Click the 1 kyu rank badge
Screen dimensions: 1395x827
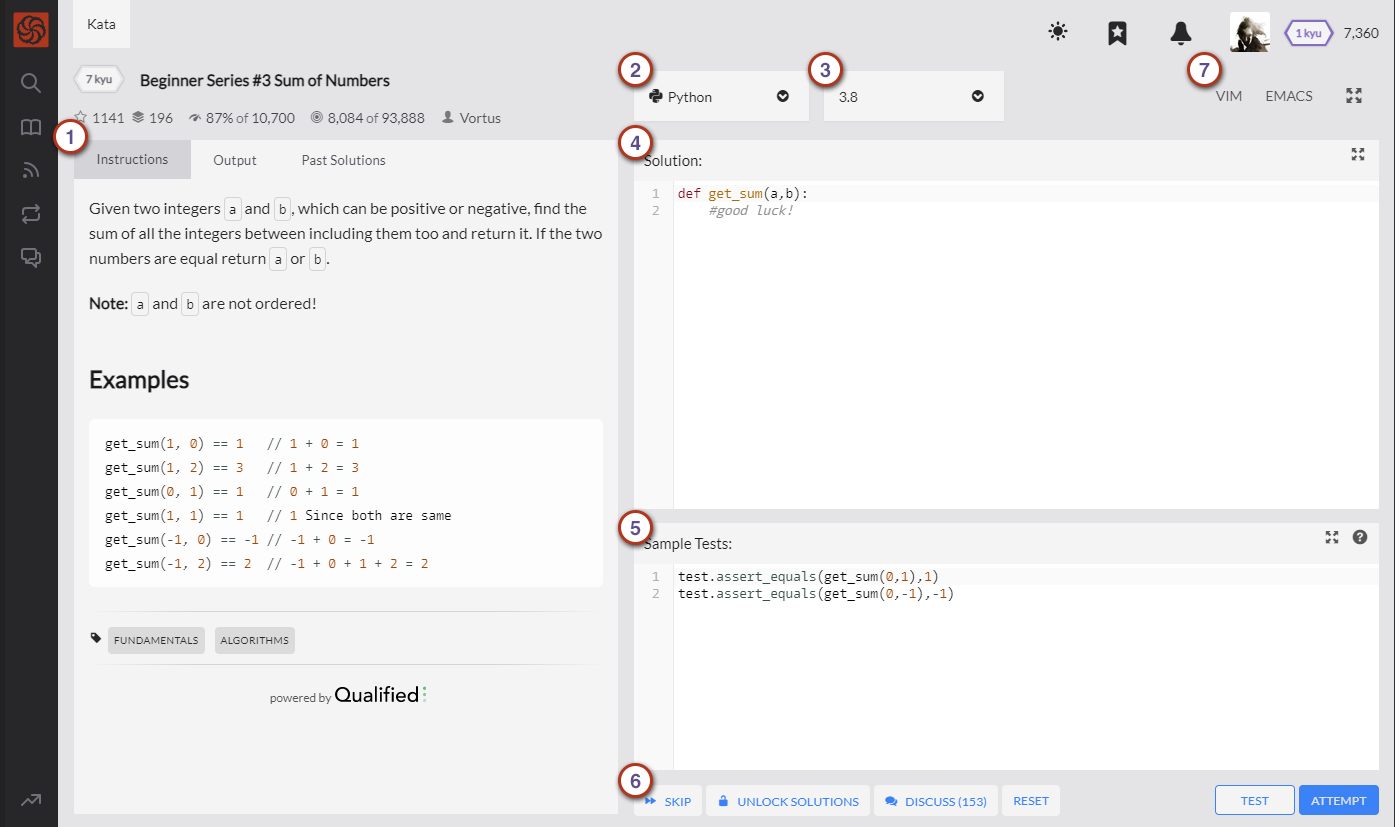(x=1308, y=33)
